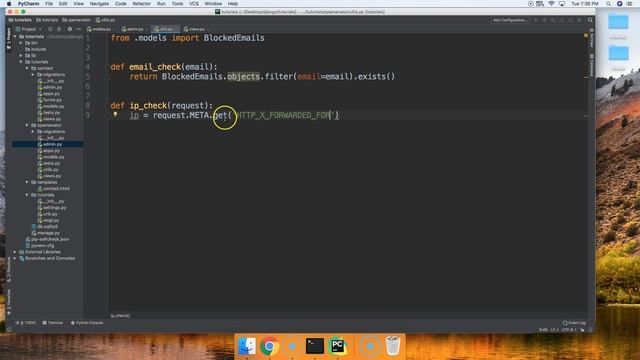Screen dimensions: 640x360
Task: Open the Trash in the dock
Action: (x=393, y=346)
